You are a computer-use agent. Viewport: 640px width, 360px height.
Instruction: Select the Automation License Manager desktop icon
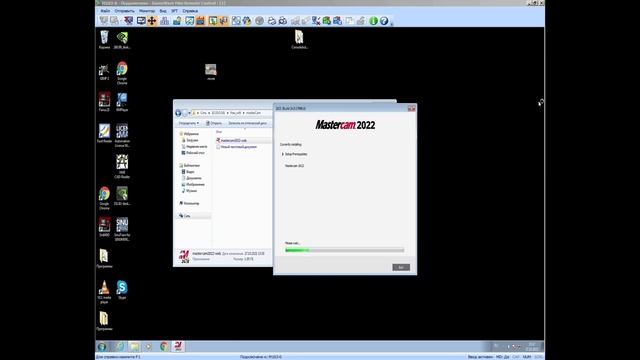[x=122, y=136]
